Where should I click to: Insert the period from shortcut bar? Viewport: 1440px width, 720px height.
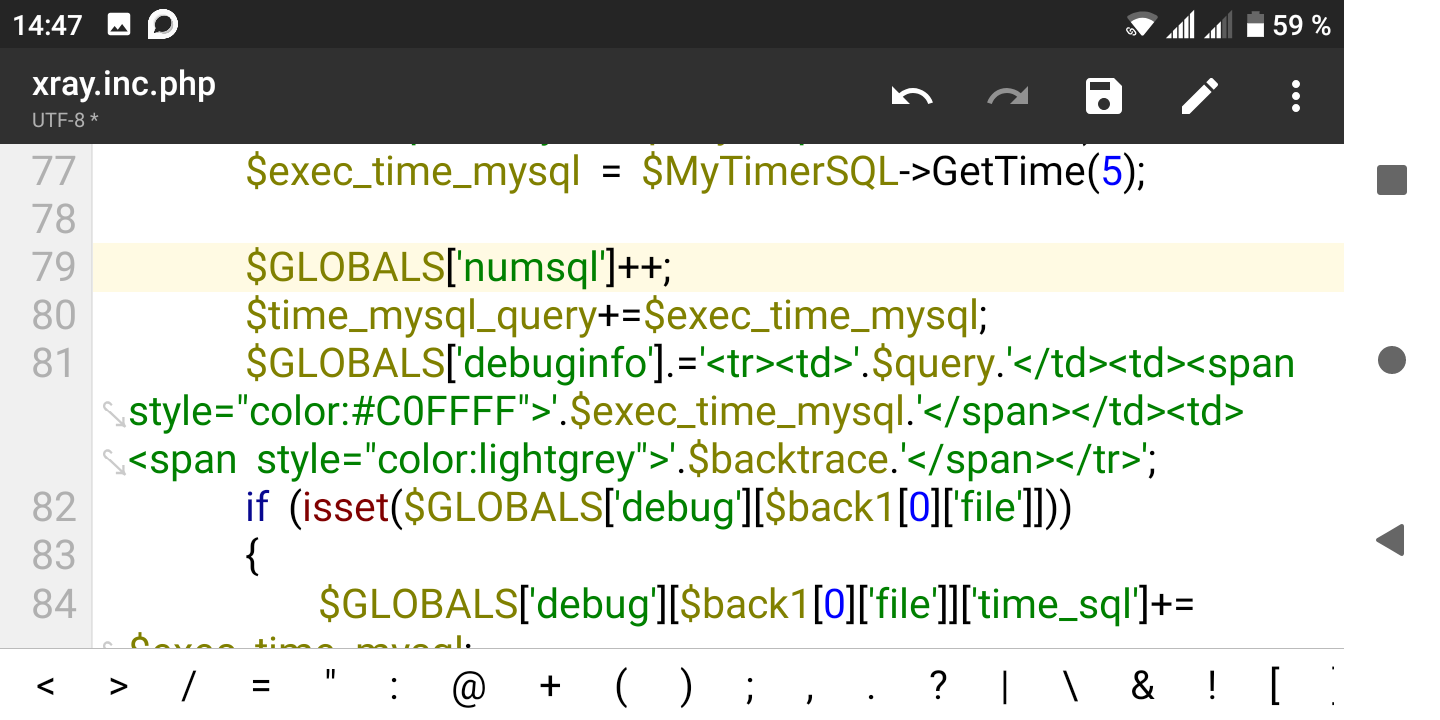coord(873,695)
